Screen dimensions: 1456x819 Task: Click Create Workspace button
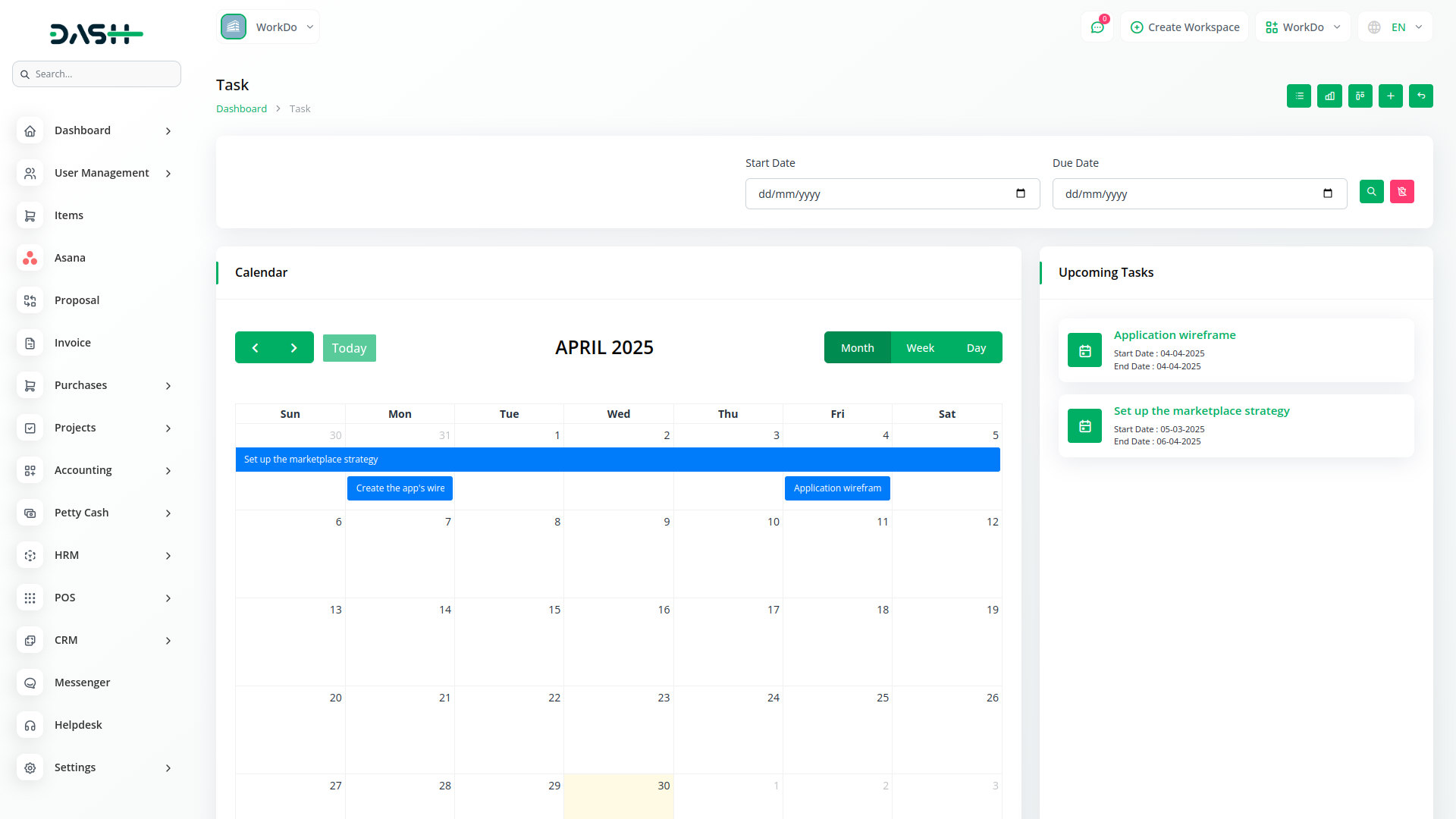point(1185,27)
